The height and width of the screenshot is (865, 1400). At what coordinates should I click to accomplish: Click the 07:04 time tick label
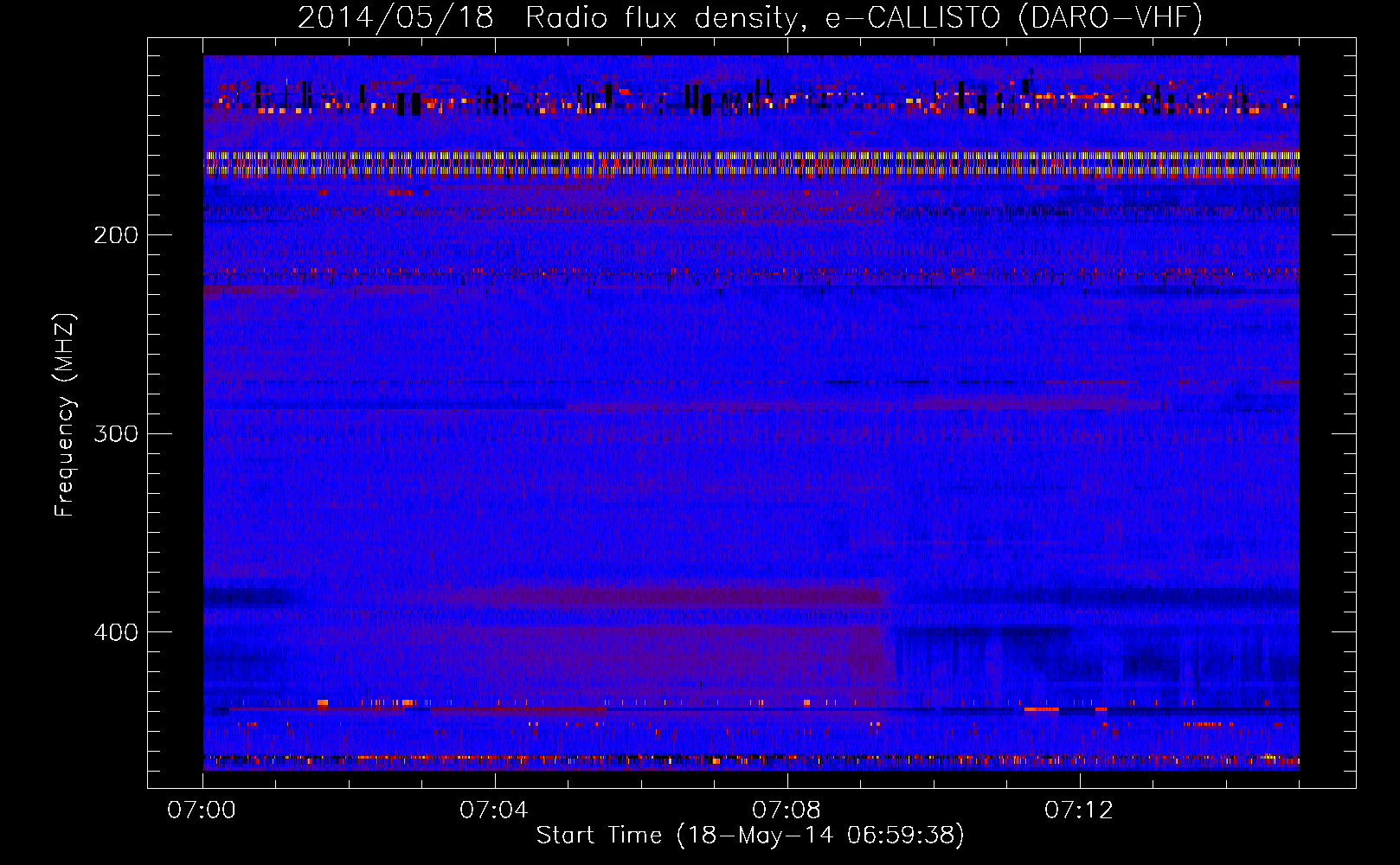[x=494, y=811]
